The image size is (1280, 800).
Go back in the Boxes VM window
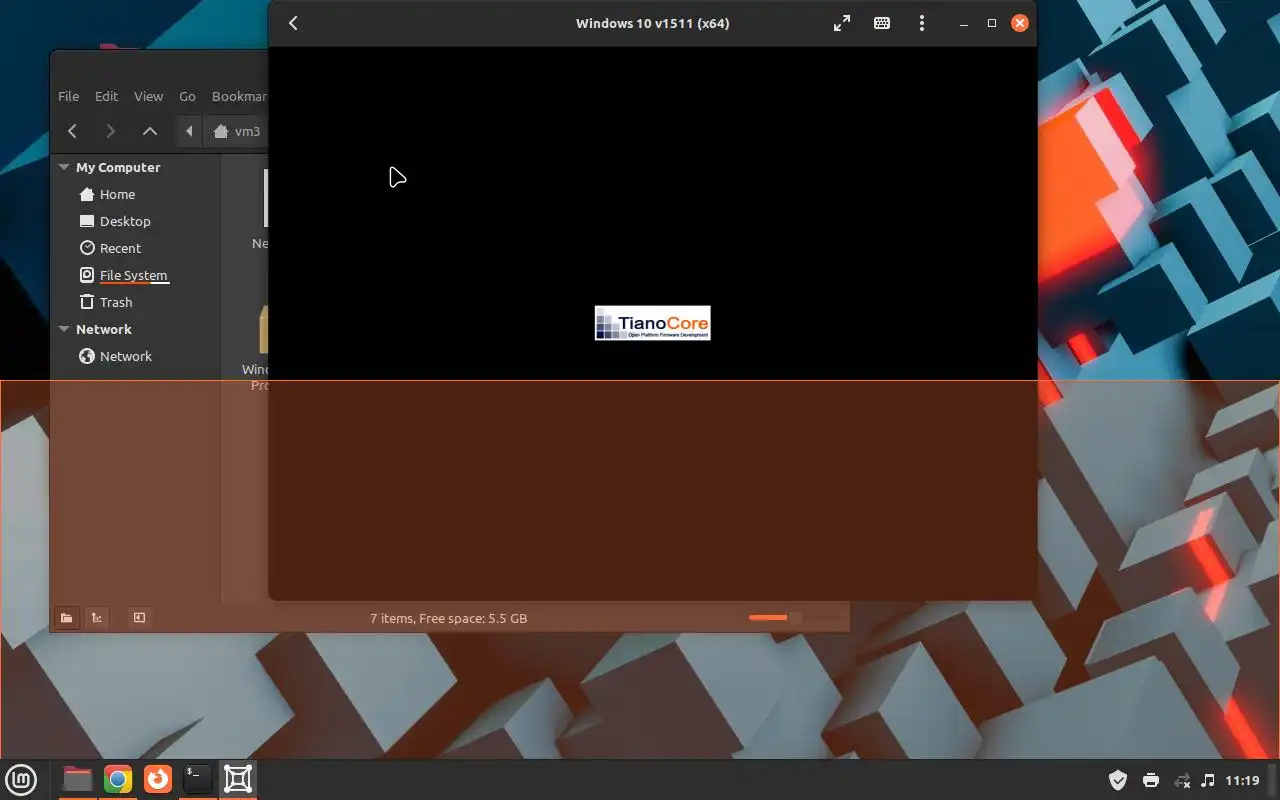293,23
